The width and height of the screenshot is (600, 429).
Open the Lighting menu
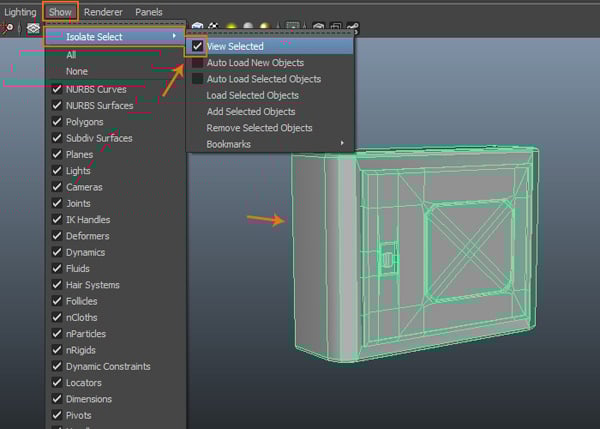pos(20,12)
